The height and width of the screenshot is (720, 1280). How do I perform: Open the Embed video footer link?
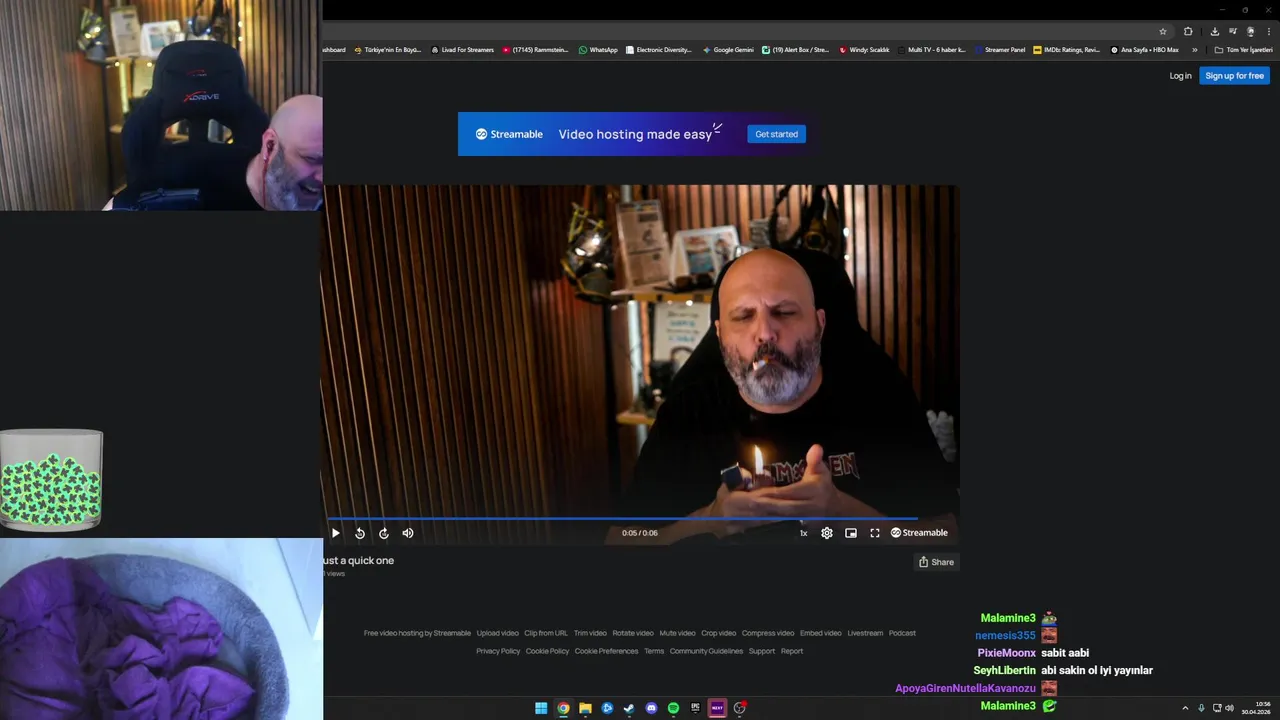click(821, 633)
